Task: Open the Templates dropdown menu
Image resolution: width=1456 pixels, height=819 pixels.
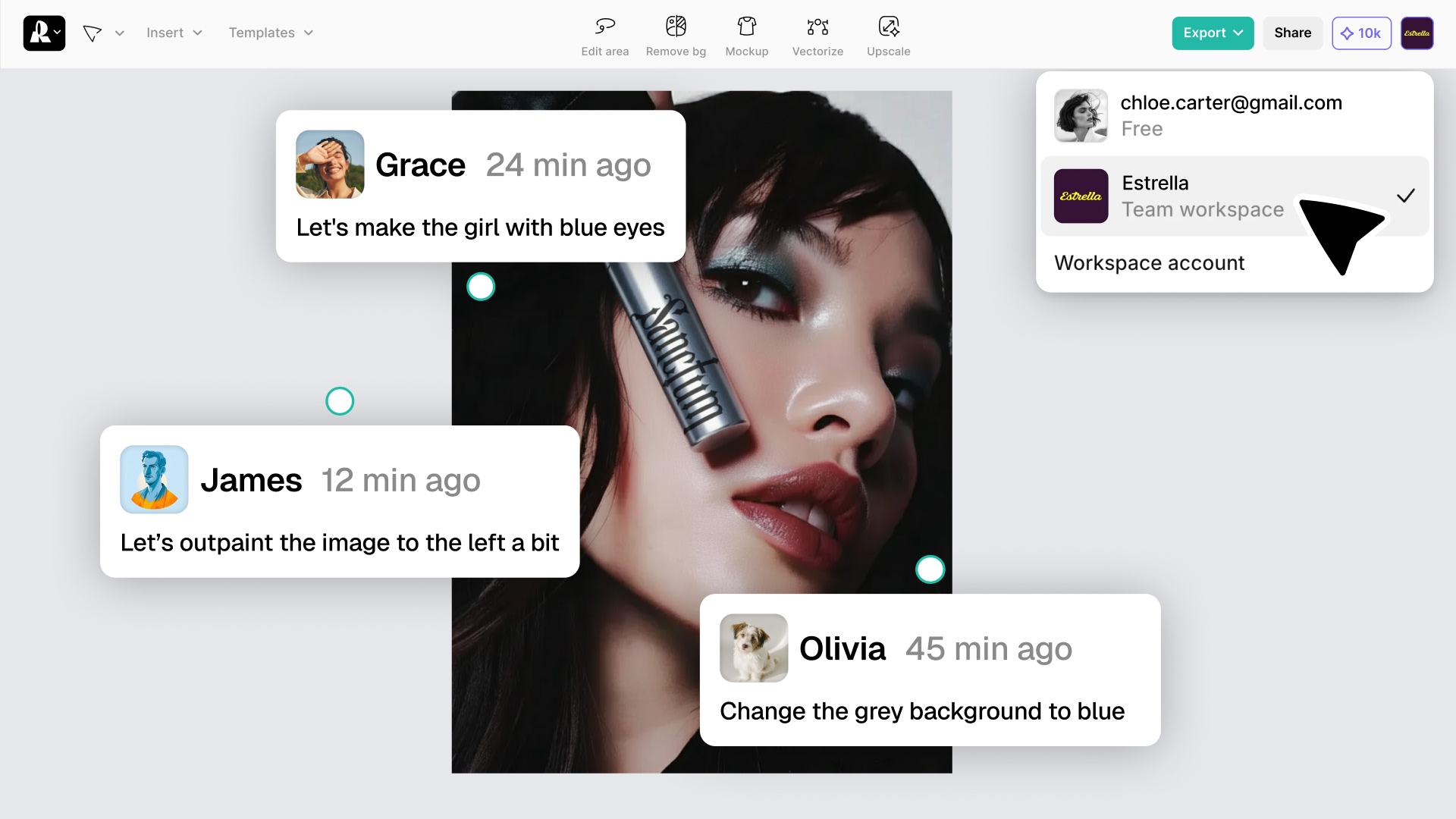Action: click(x=271, y=33)
